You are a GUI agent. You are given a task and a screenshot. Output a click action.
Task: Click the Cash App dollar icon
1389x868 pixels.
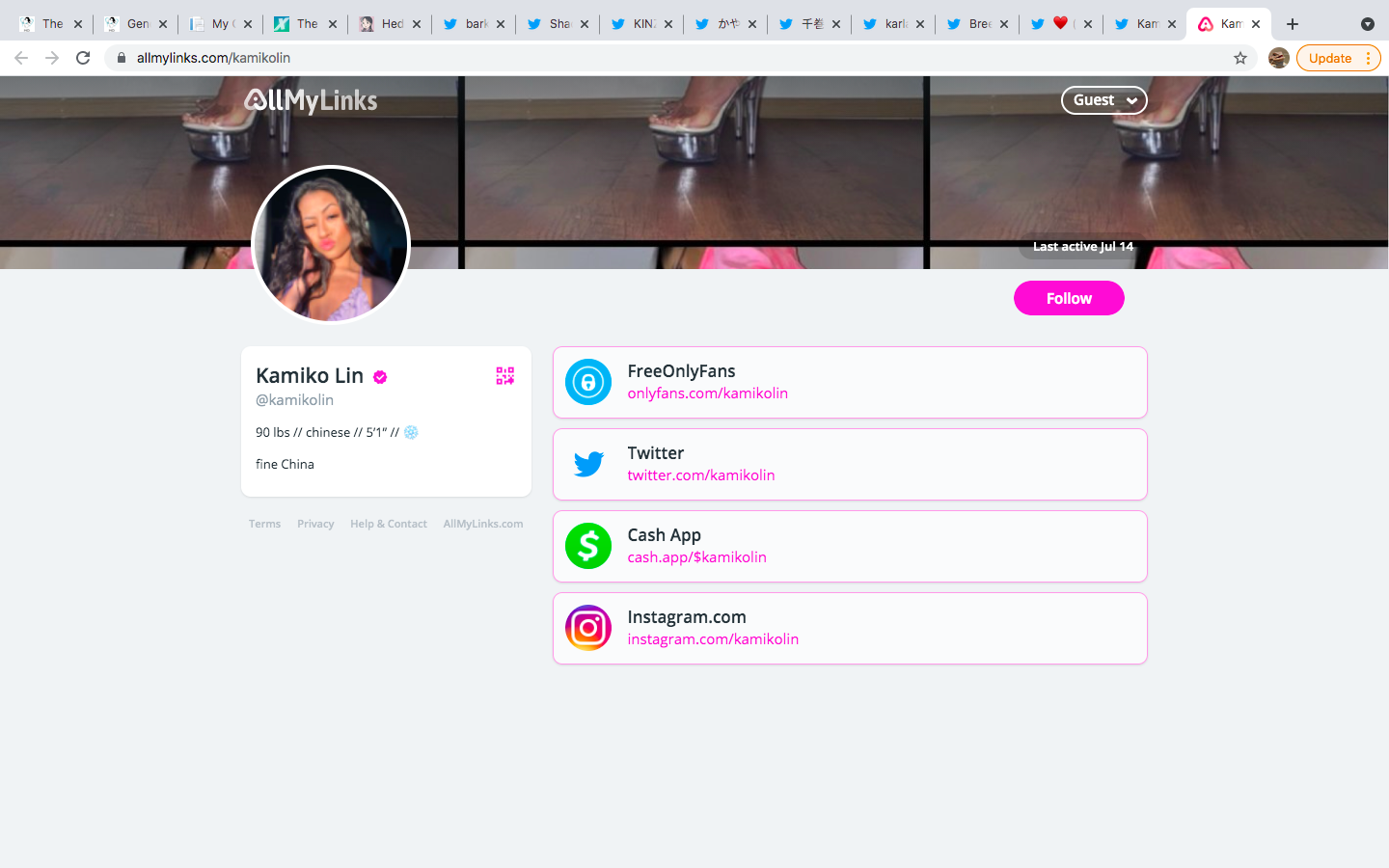click(588, 546)
